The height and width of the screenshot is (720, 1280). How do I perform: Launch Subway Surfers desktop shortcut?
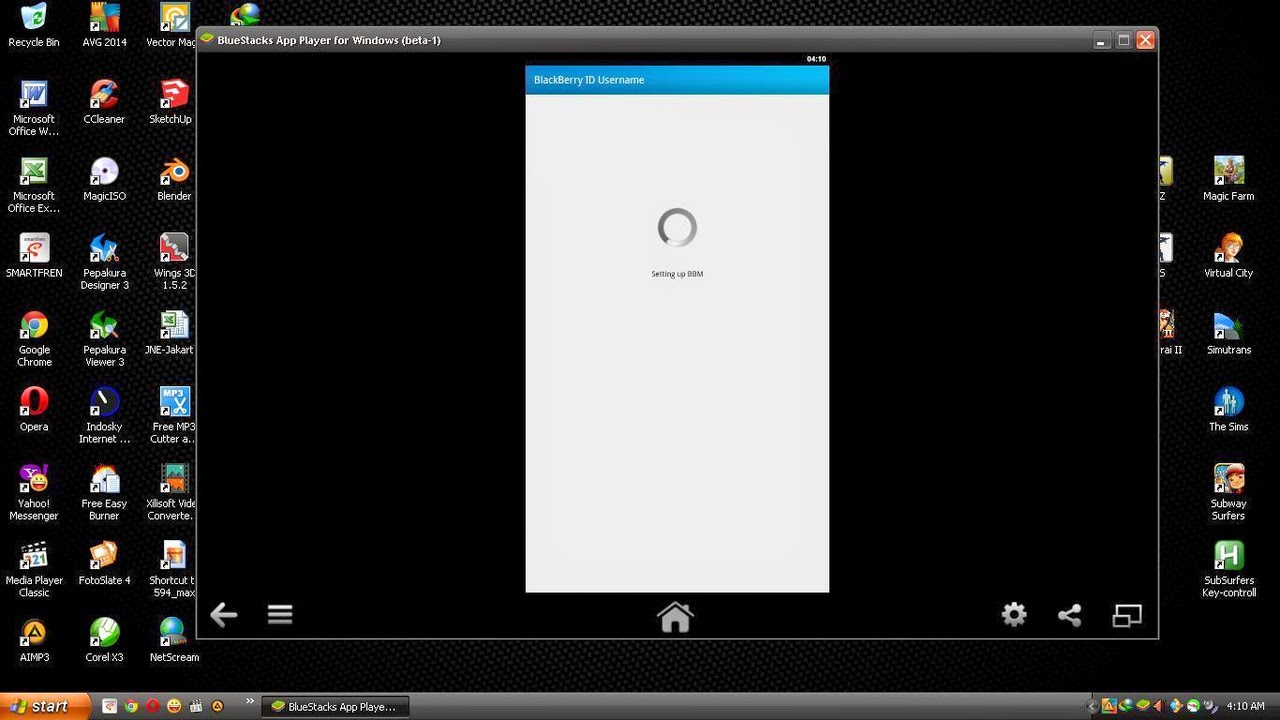(1228, 493)
